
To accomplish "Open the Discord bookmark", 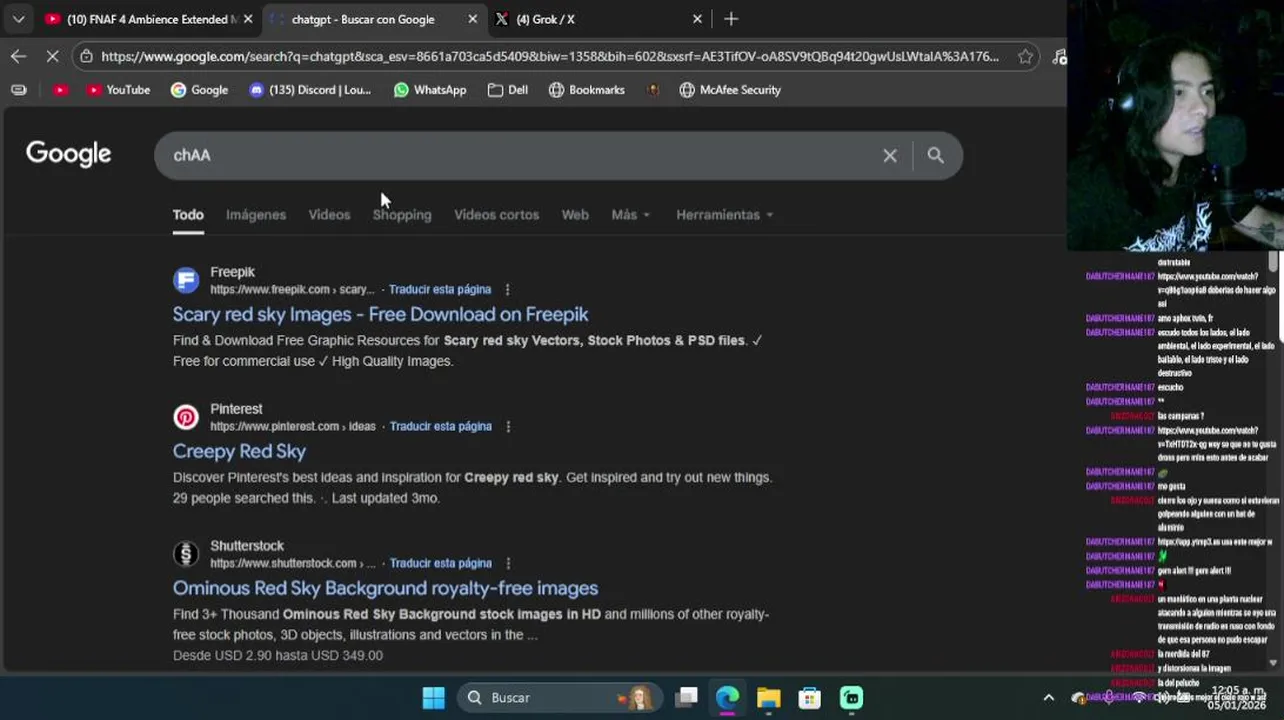I will coord(310,90).
